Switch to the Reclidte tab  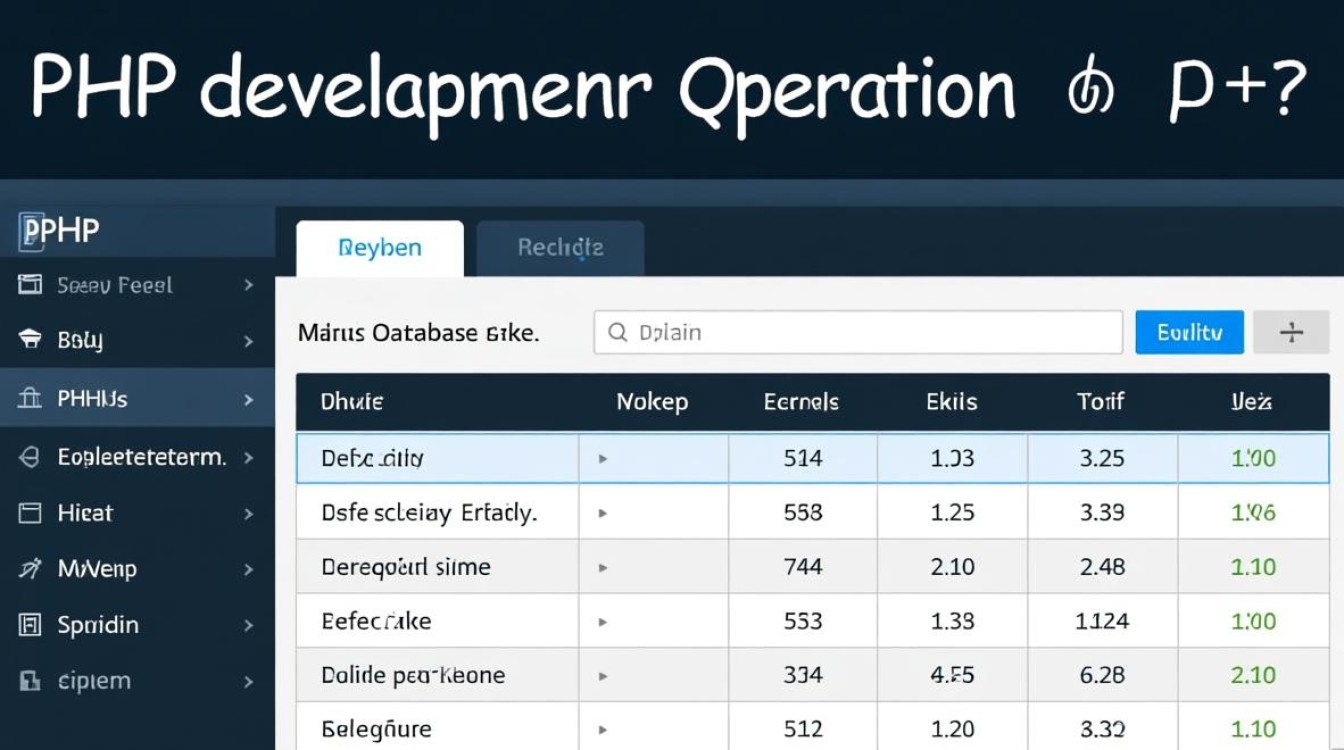click(x=560, y=248)
